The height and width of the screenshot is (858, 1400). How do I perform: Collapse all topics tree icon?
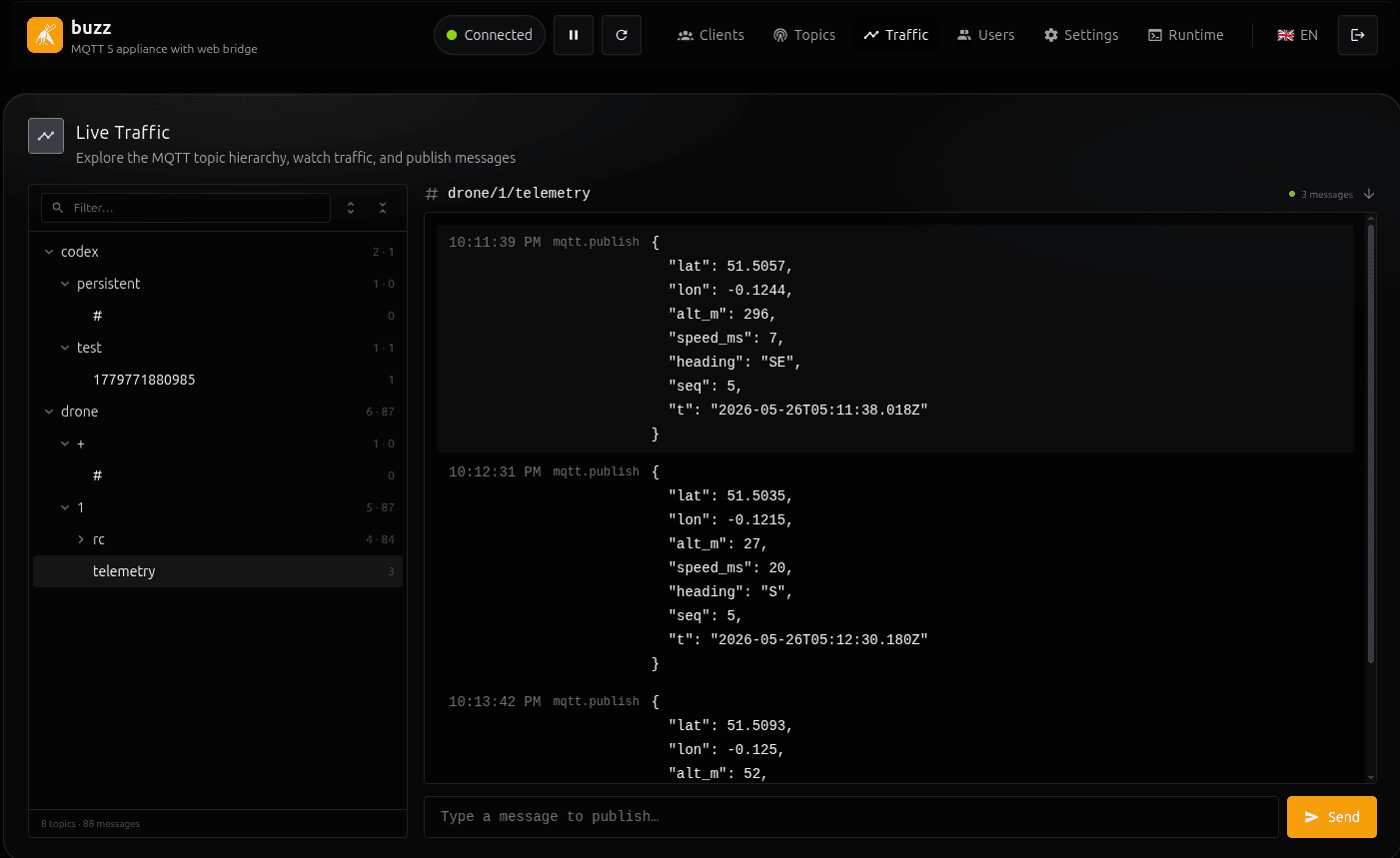(x=383, y=208)
